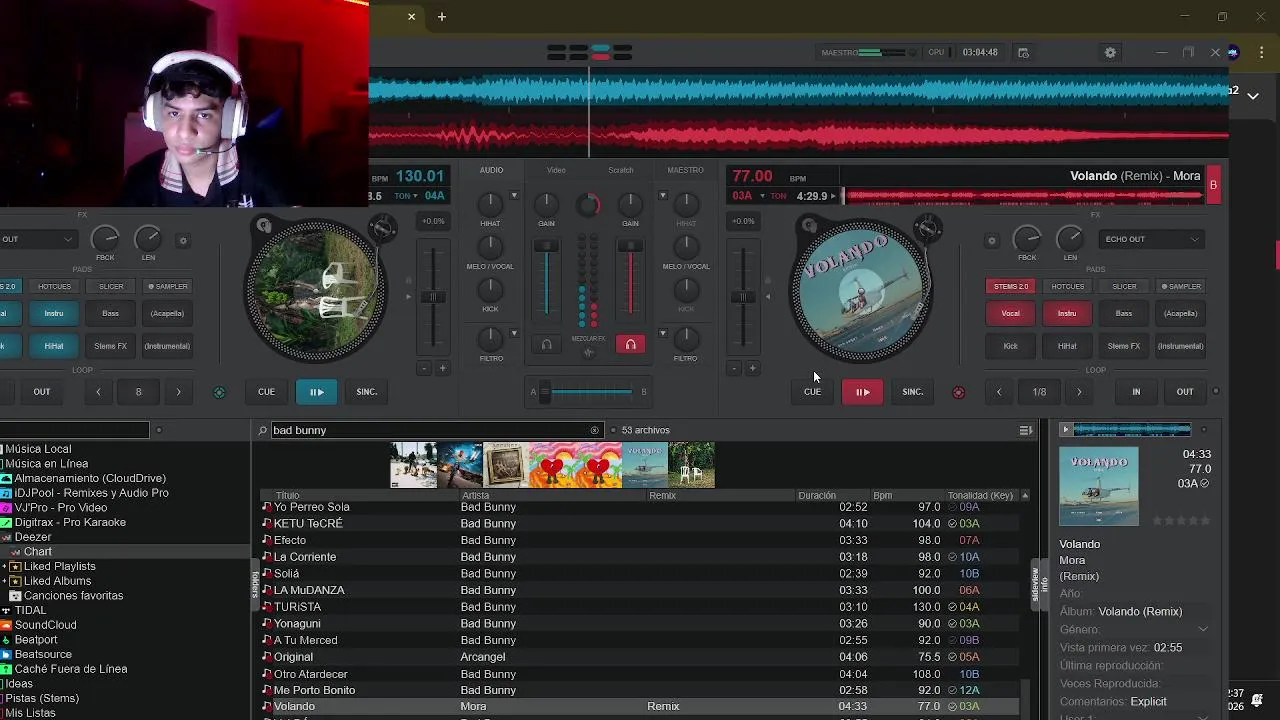Double the right deck loop with the right arrow
Viewport: 1280px width, 720px height.
pyautogui.click(x=1079, y=392)
